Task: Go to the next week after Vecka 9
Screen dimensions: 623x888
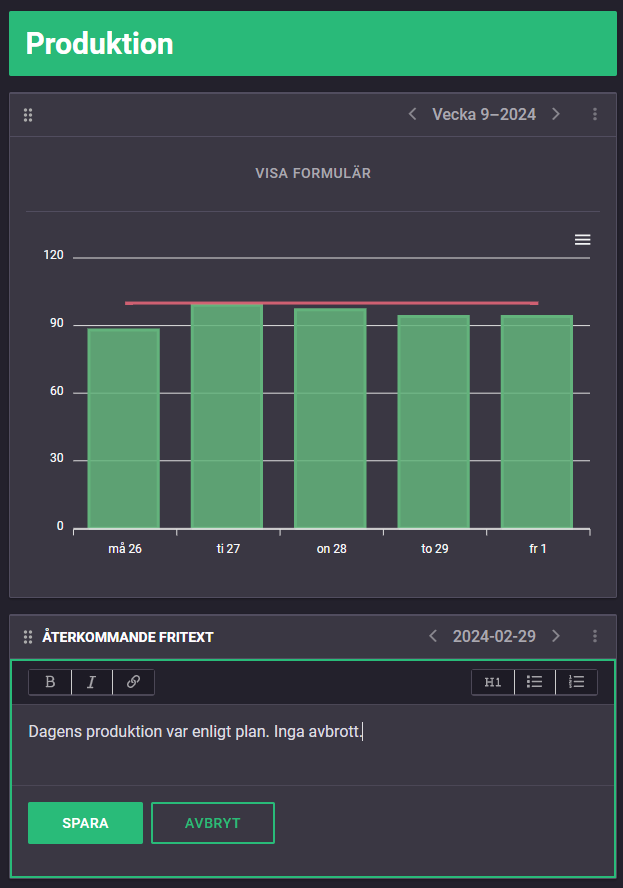Action: click(x=556, y=115)
